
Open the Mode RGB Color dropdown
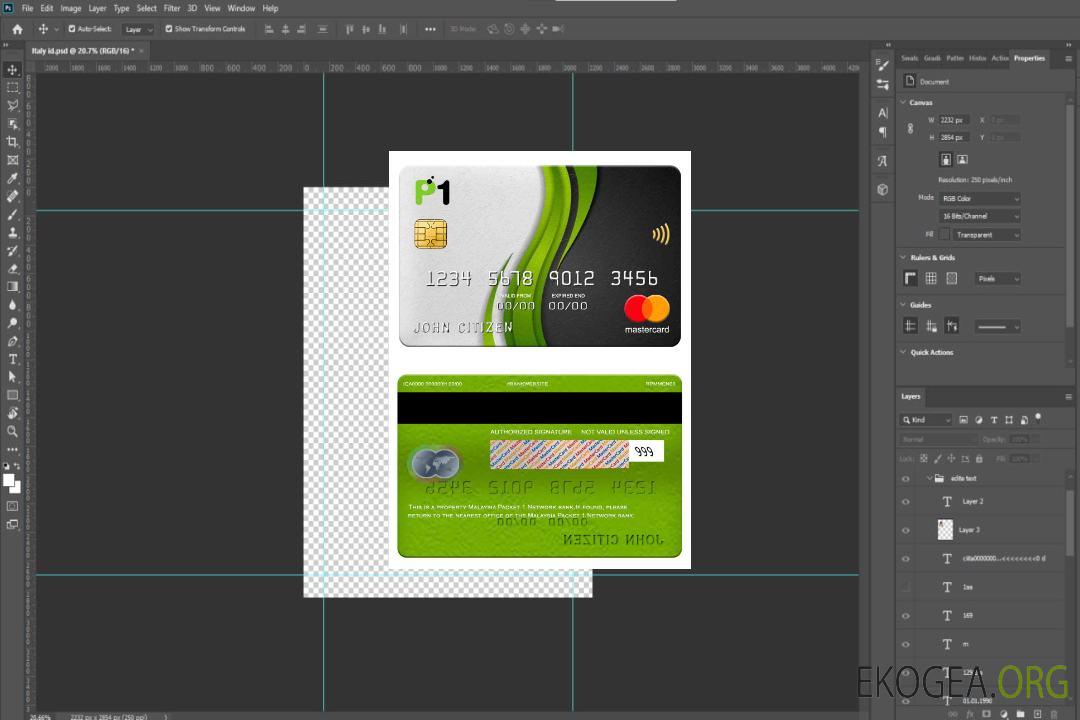click(x=979, y=198)
